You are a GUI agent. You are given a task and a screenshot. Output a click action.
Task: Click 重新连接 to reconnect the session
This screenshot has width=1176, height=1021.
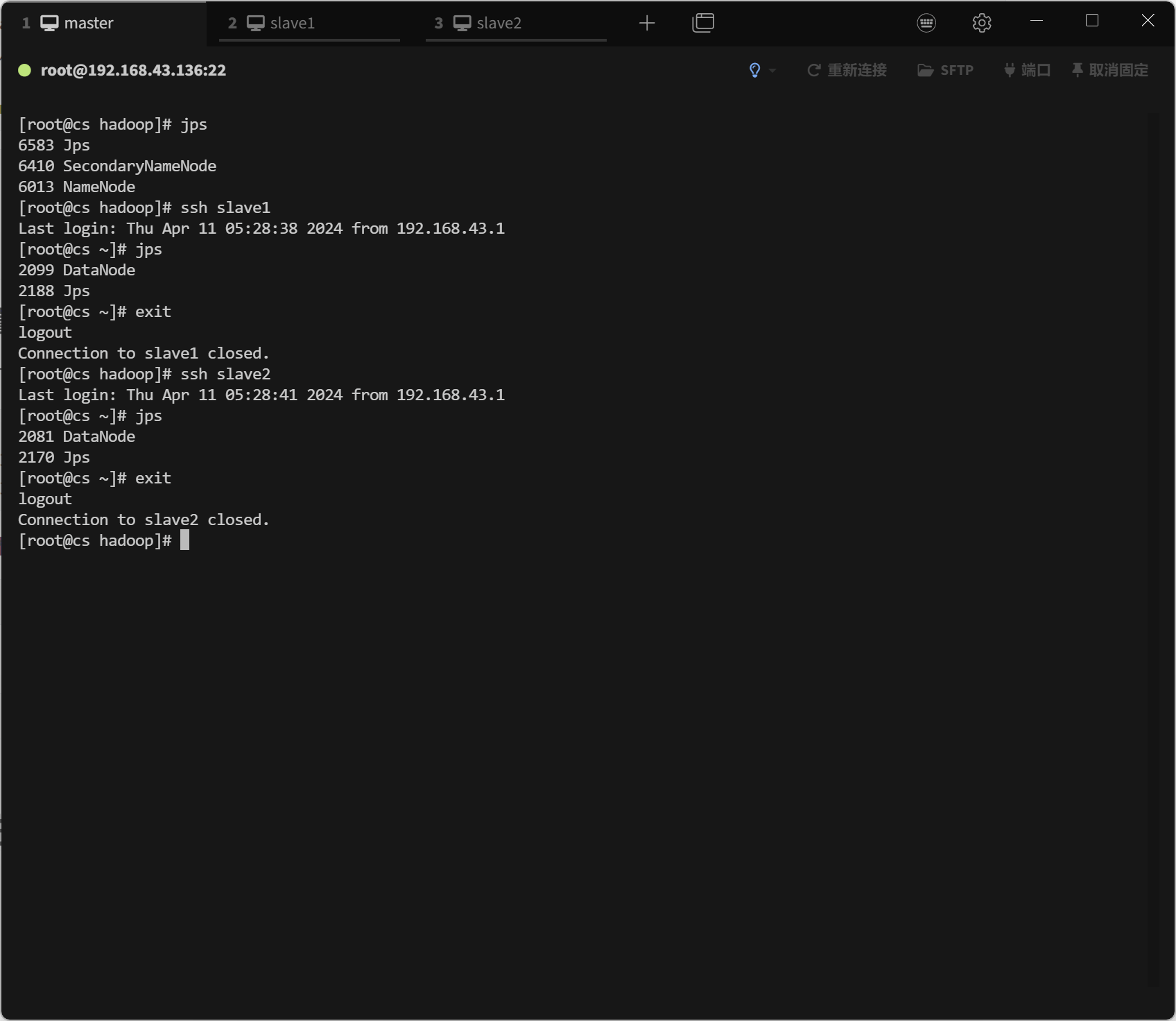847,70
